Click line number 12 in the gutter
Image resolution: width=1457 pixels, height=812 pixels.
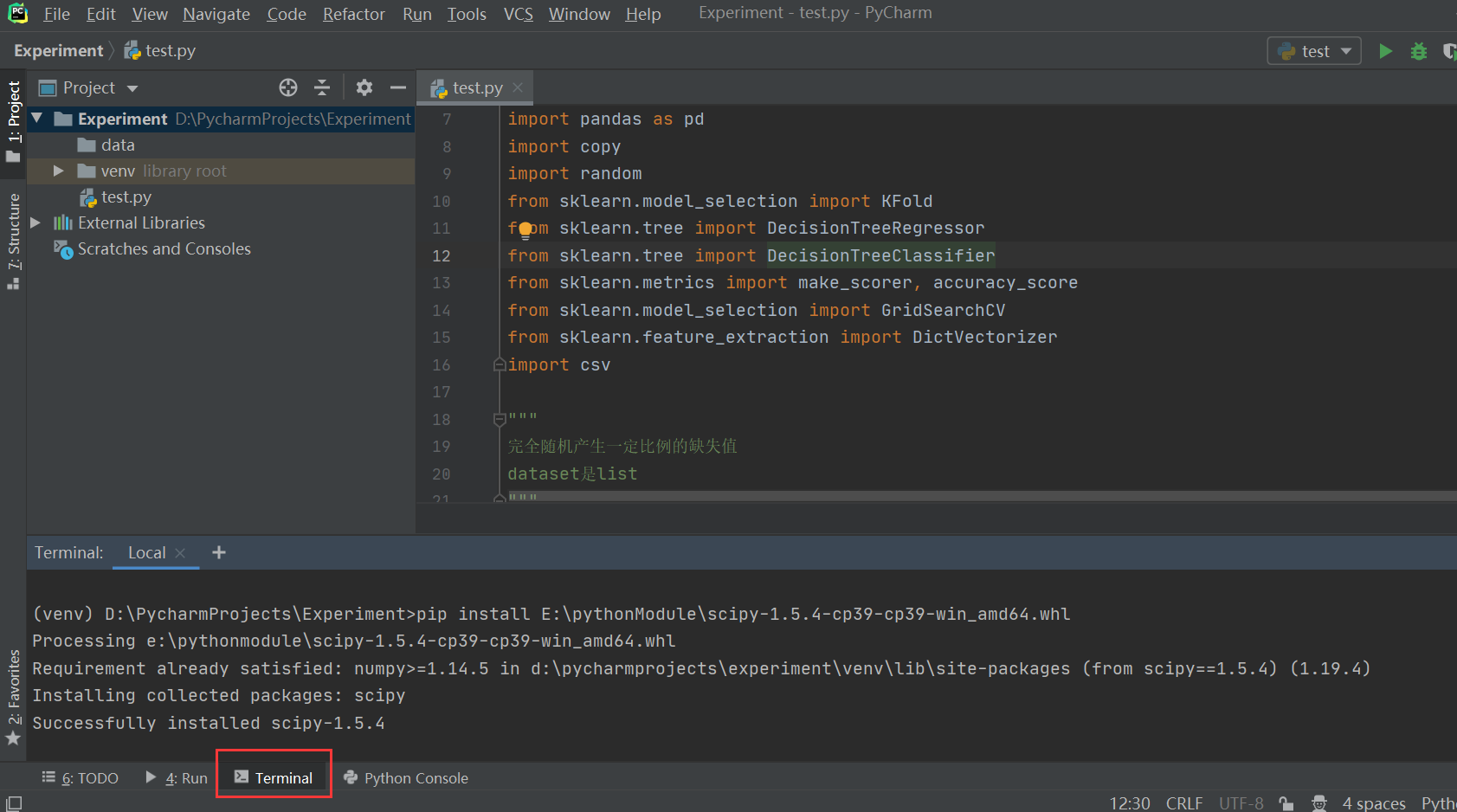[x=442, y=255]
